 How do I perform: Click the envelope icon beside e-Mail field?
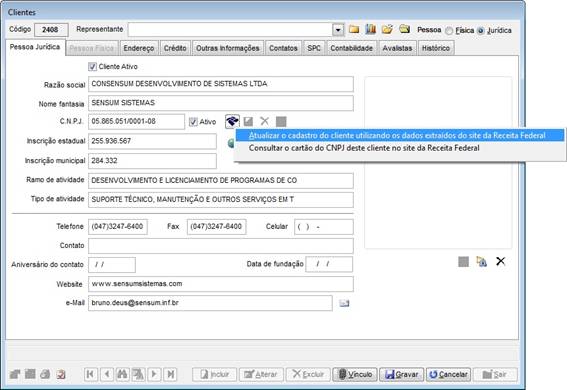(x=344, y=303)
